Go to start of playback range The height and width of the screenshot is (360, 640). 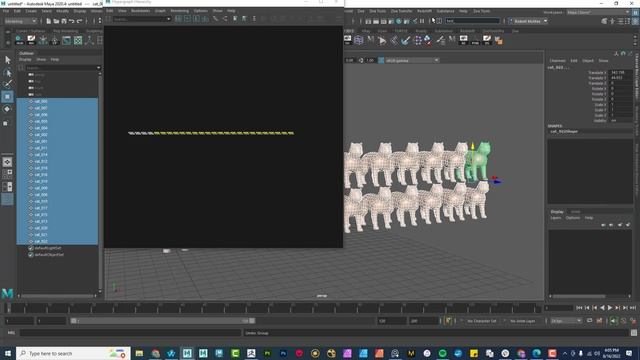click(x=579, y=308)
